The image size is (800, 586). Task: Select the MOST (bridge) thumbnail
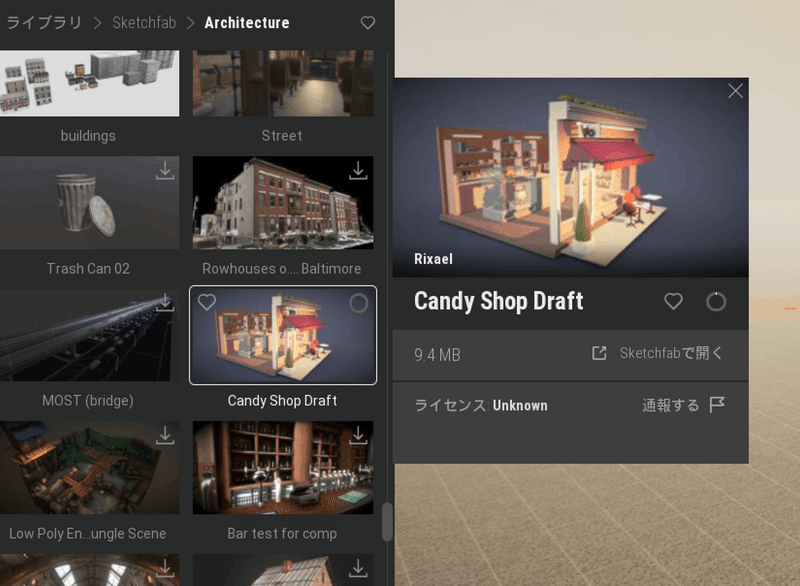coord(89,335)
